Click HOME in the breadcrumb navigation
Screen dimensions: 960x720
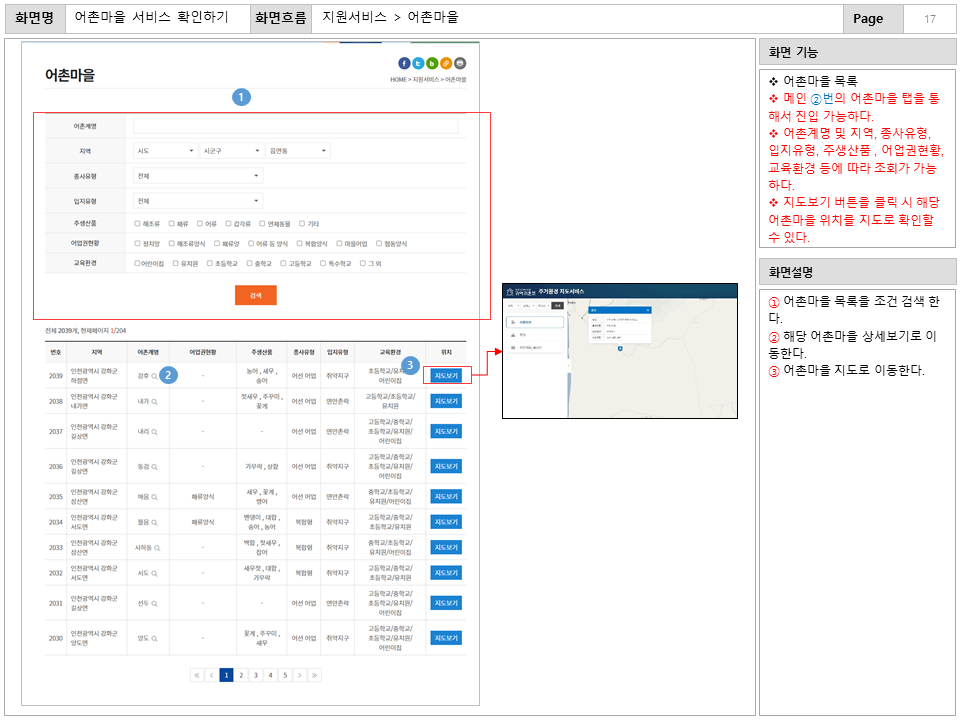(397, 79)
